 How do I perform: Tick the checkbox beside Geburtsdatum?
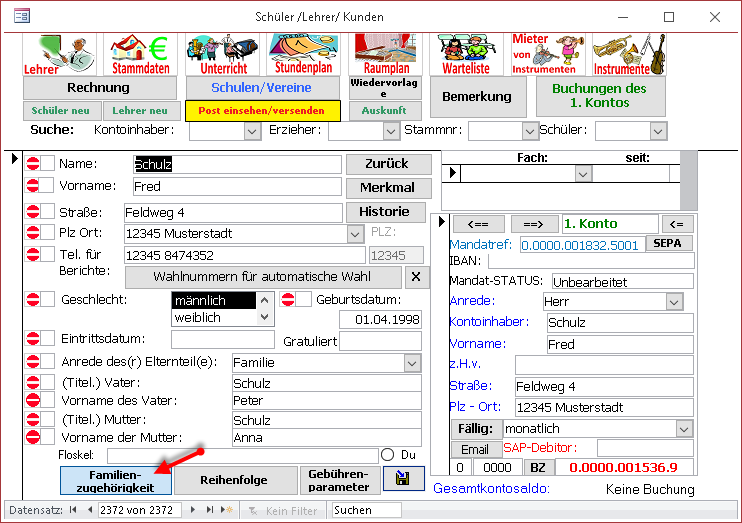tap(303, 300)
